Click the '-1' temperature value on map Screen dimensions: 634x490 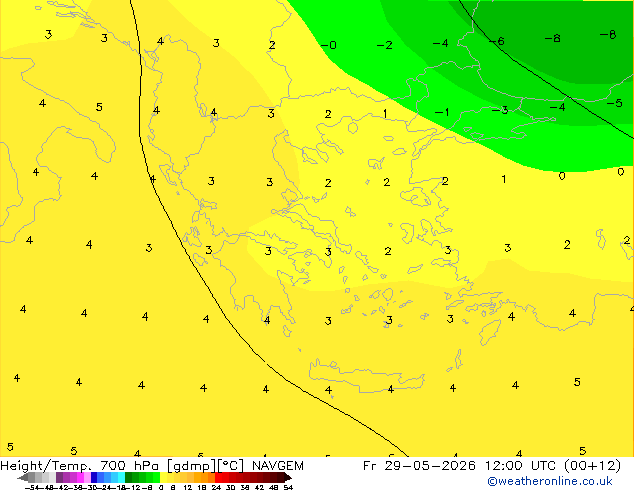click(442, 112)
